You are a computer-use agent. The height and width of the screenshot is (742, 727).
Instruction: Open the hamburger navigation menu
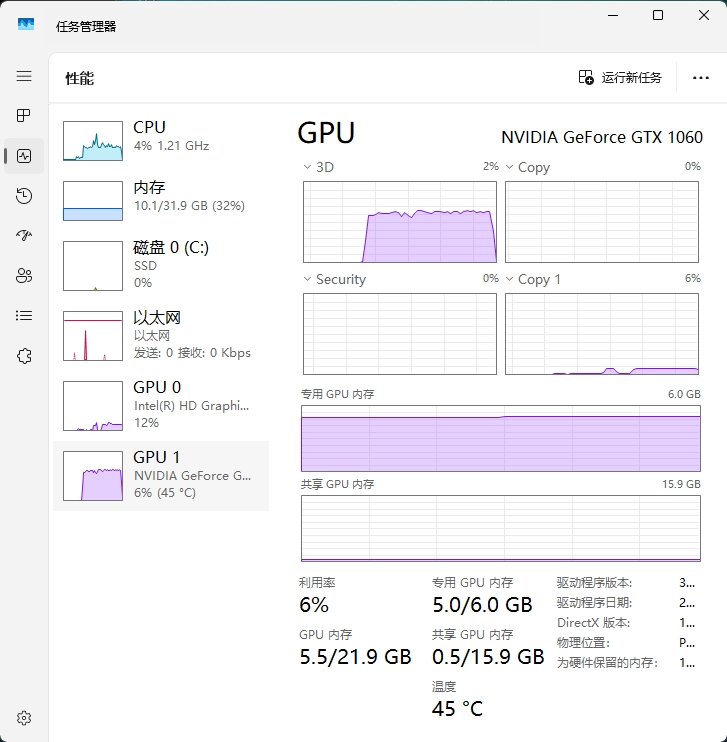(24, 76)
